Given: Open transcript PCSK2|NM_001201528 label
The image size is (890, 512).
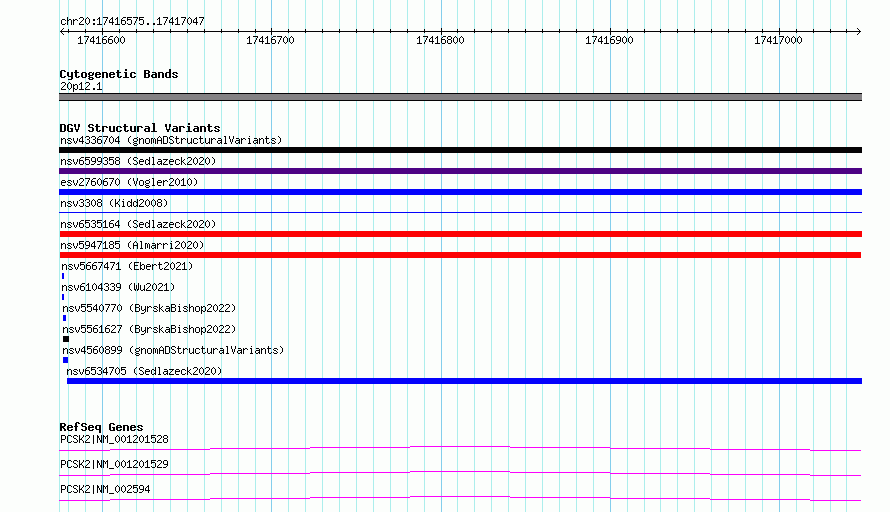Looking at the screenshot, I should point(114,439).
